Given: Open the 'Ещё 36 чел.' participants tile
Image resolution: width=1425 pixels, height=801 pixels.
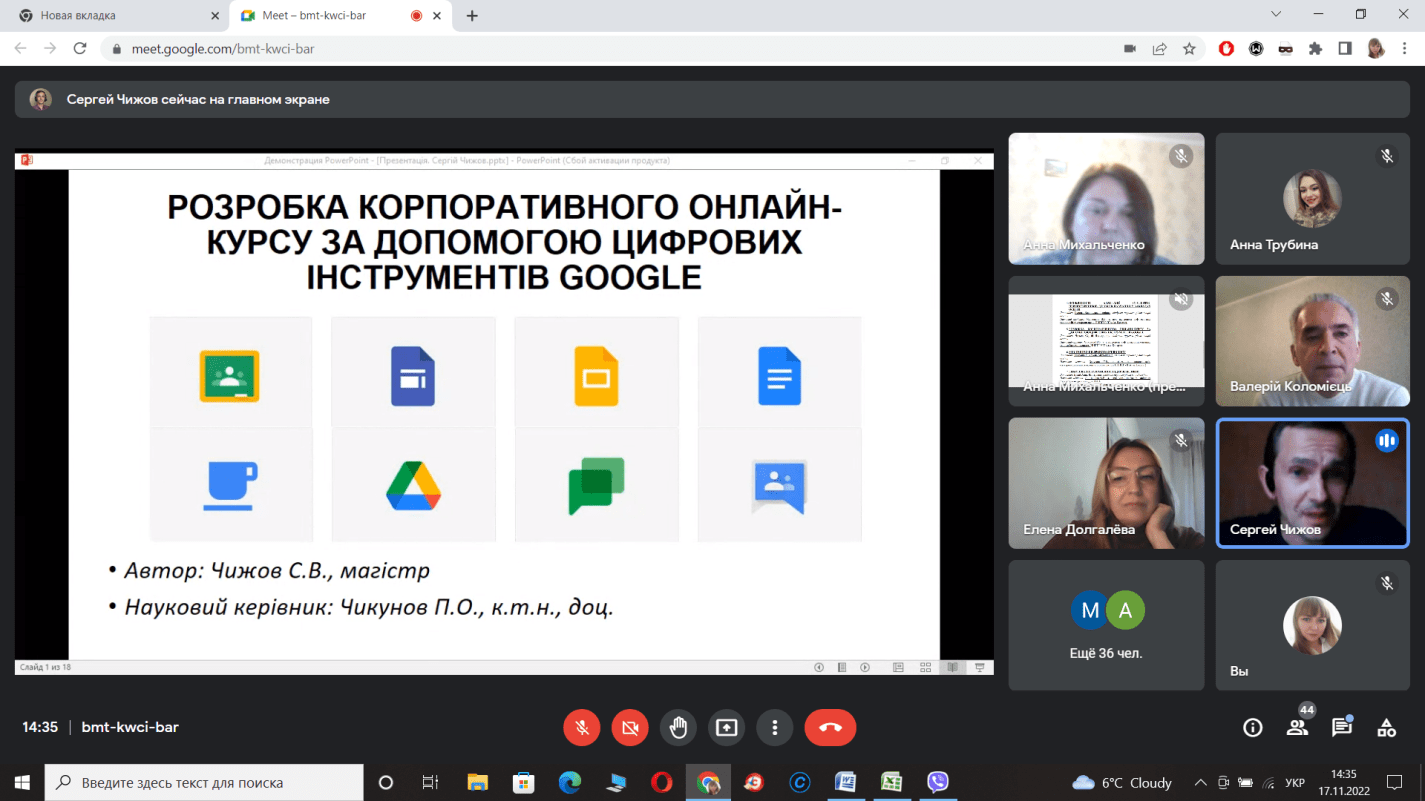Looking at the screenshot, I should point(1106,625).
